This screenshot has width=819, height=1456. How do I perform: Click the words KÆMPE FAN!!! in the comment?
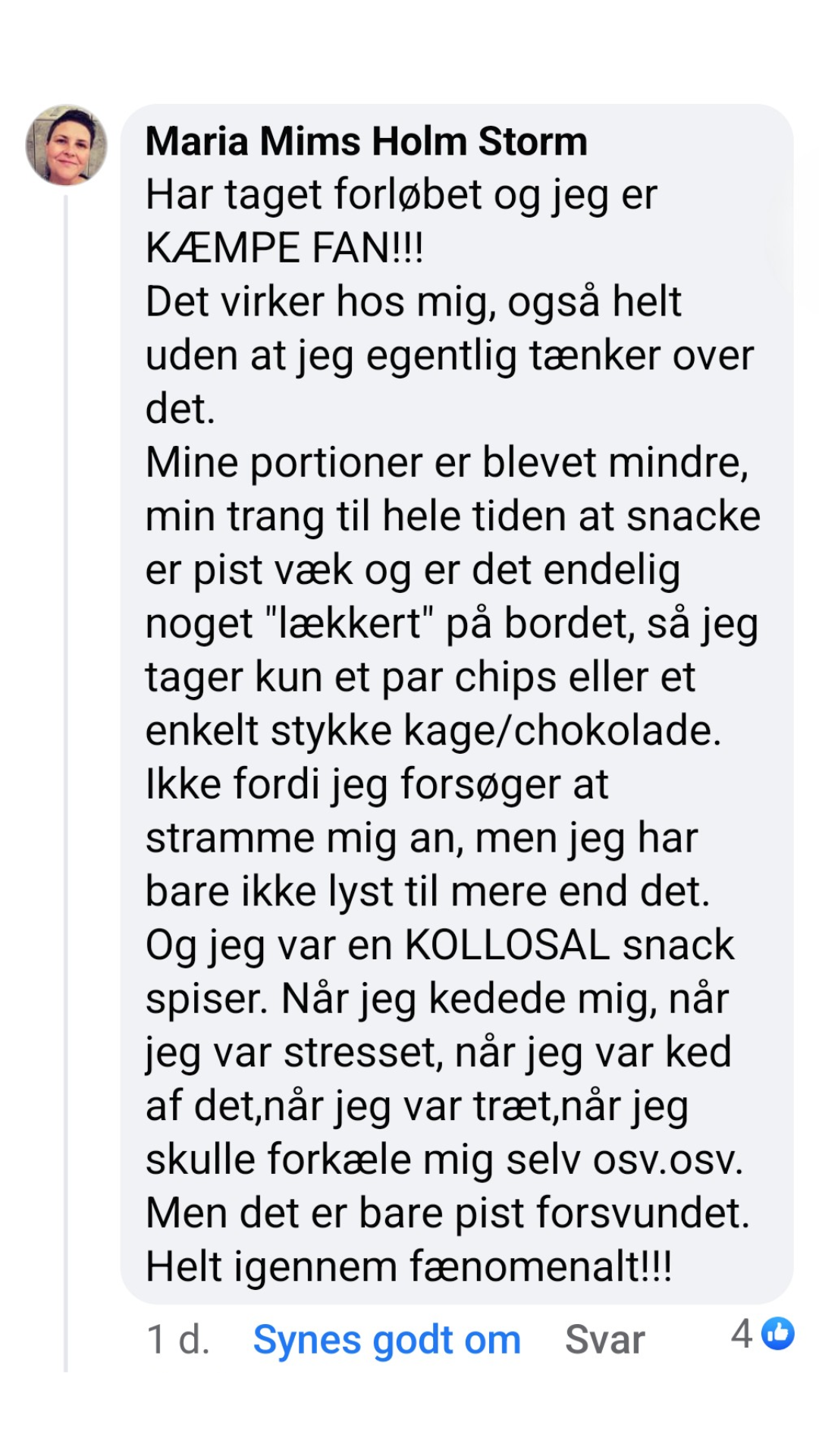(x=284, y=248)
